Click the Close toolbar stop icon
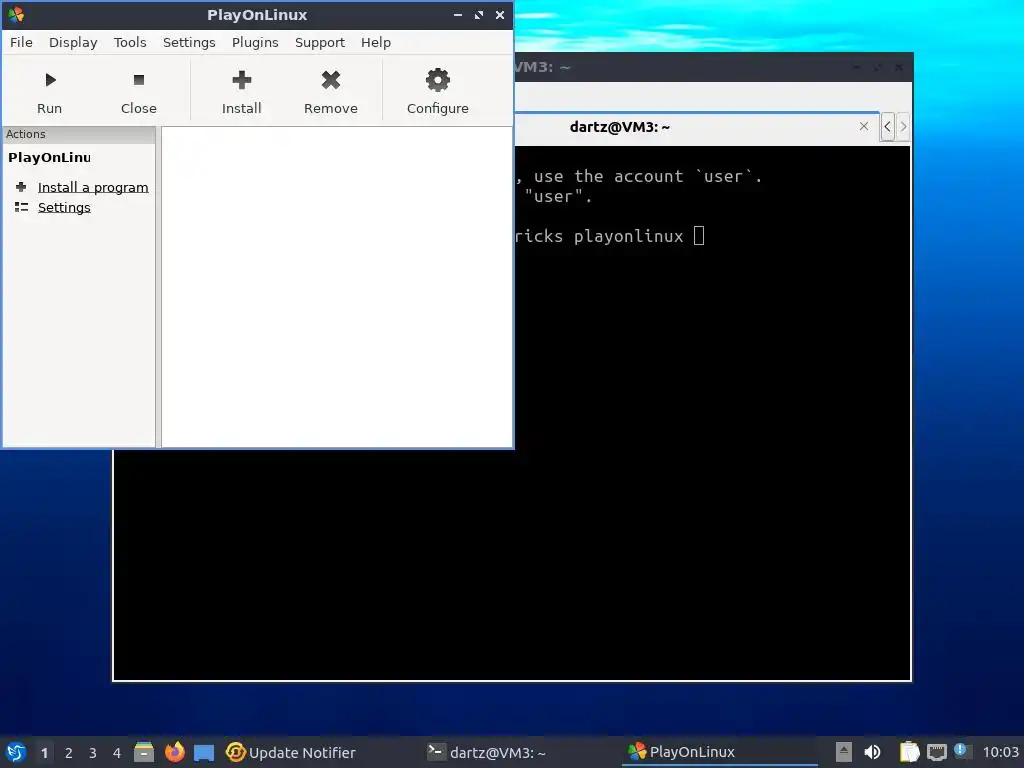1024x768 pixels. (x=138, y=80)
